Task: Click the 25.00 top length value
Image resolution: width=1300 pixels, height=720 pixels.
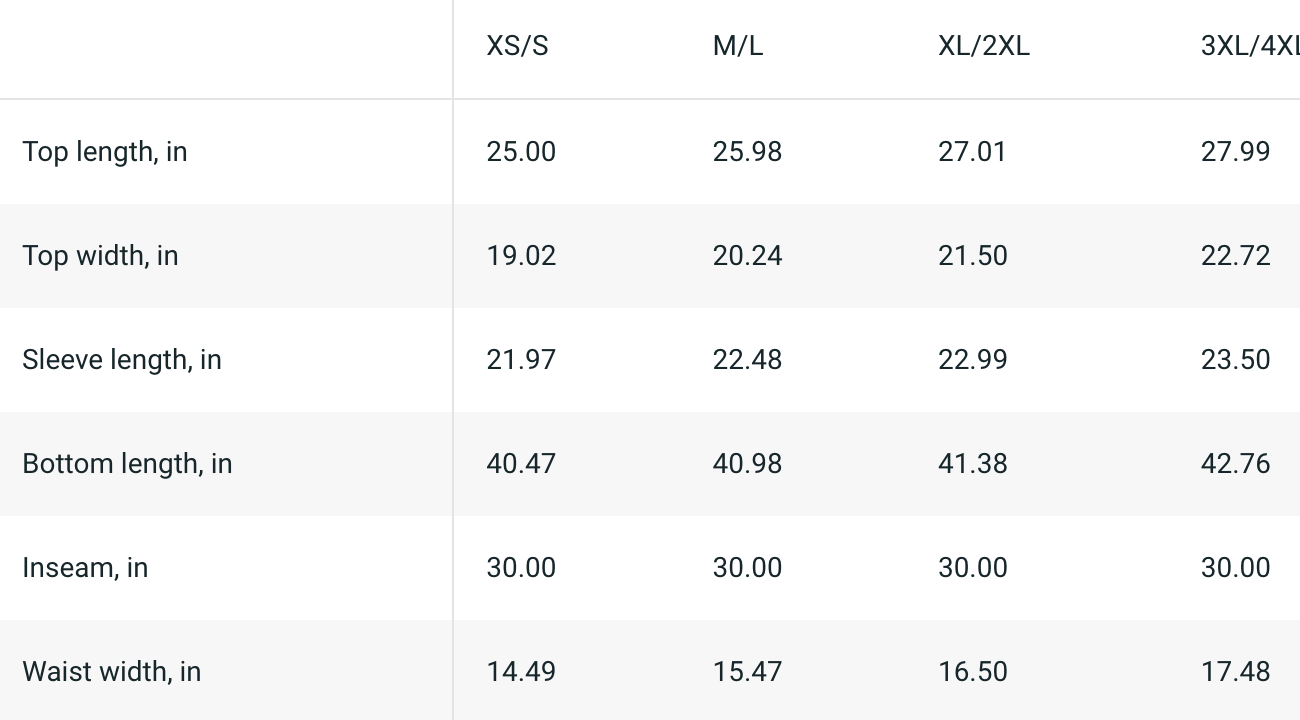Action: [521, 152]
